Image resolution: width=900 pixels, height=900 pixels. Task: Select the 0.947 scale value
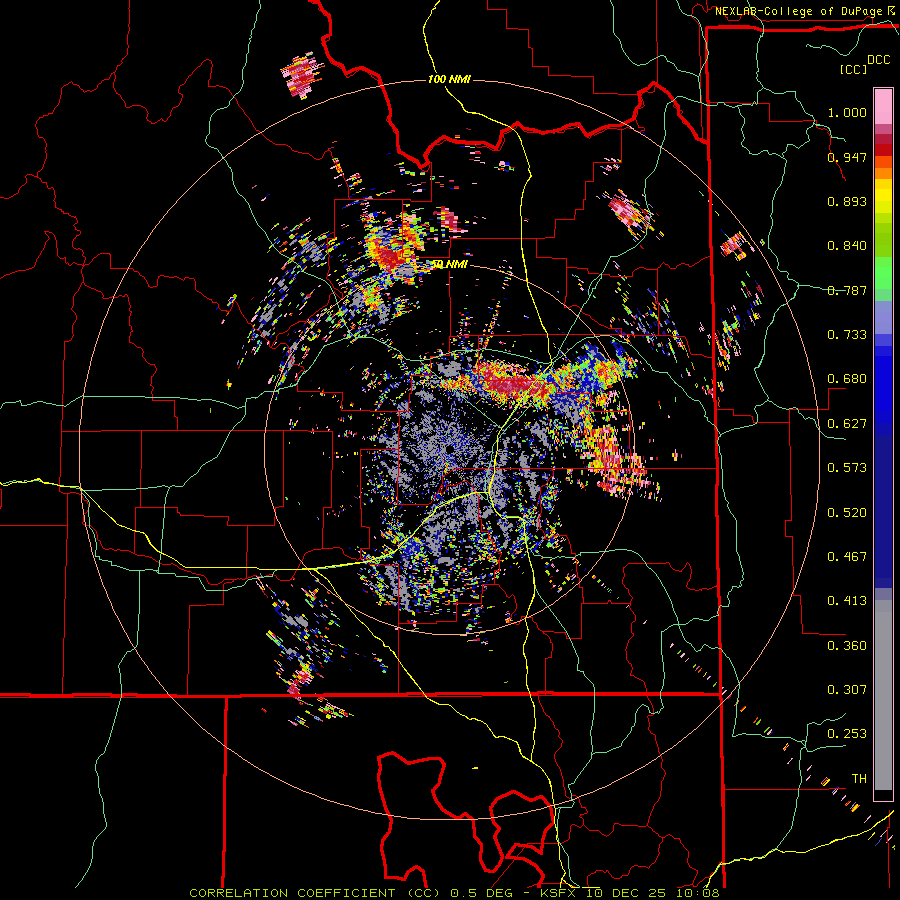coord(847,157)
